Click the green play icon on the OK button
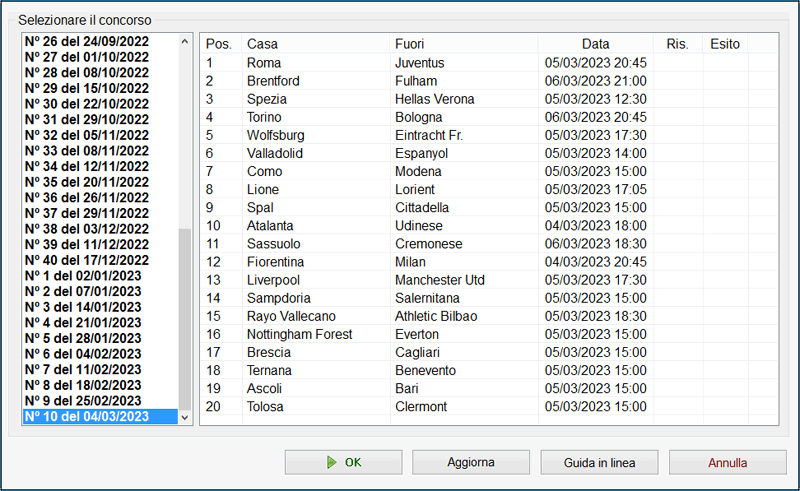 [x=332, y=462]
